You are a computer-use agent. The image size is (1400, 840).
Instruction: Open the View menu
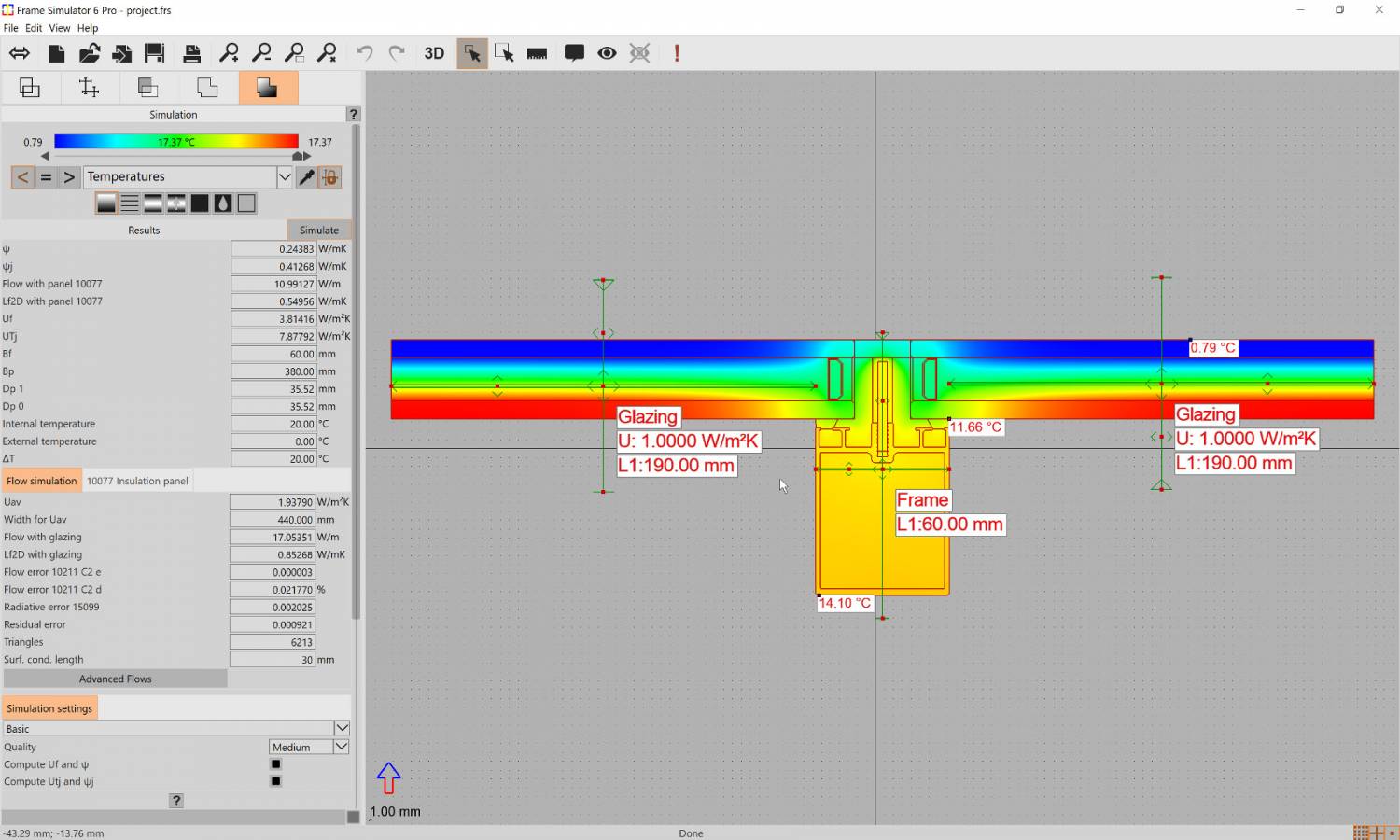click(x=59, y=28)
